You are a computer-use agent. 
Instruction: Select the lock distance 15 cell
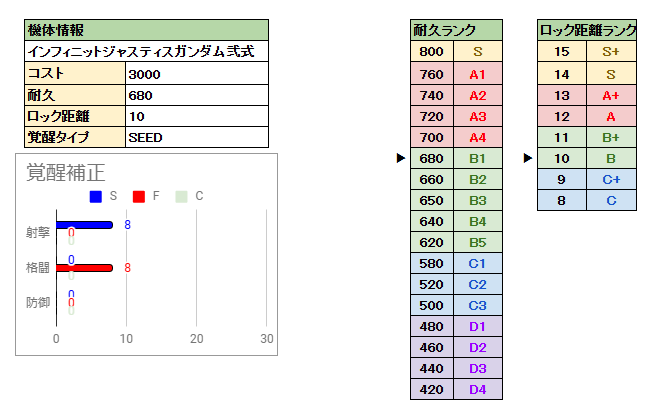tap(562, 51)
